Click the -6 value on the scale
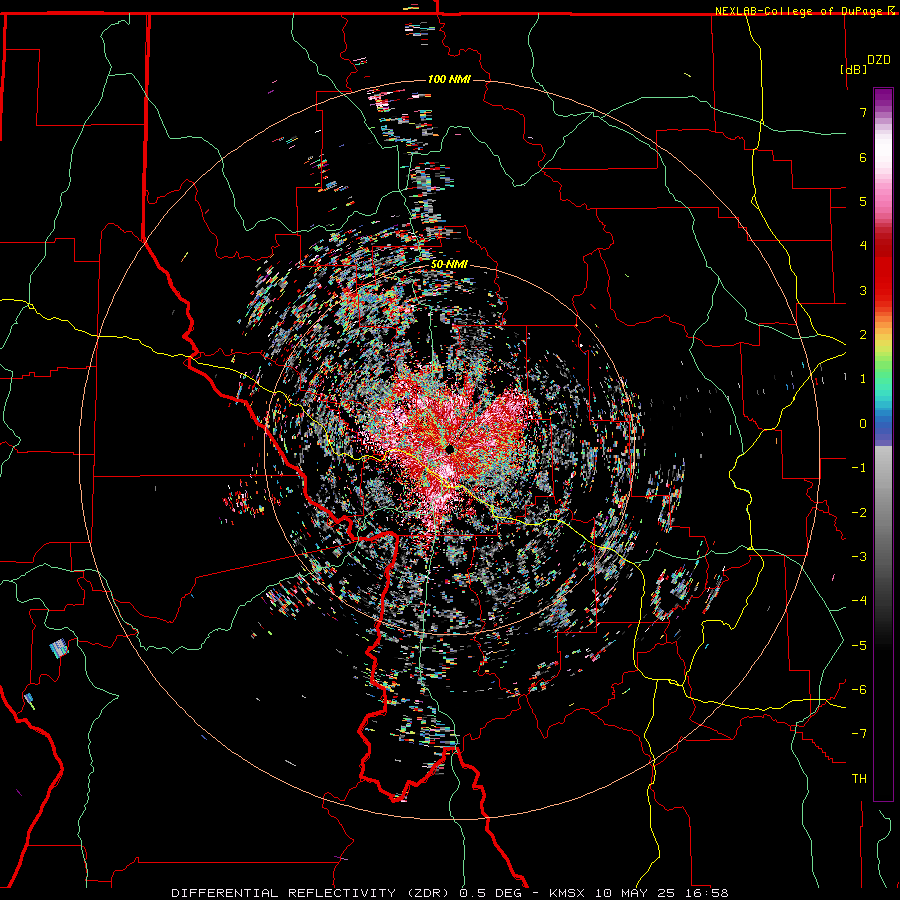 click(859, 690)
